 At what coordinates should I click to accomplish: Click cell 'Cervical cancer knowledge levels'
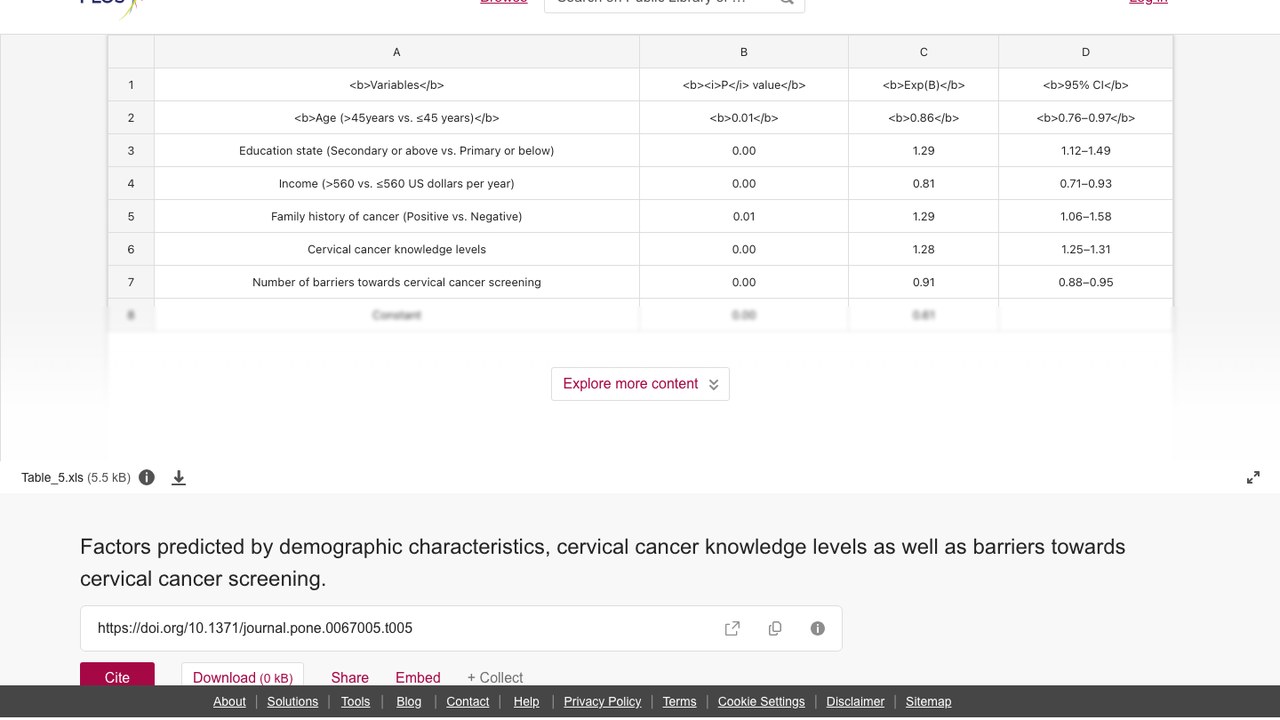[x=397, y=249]
